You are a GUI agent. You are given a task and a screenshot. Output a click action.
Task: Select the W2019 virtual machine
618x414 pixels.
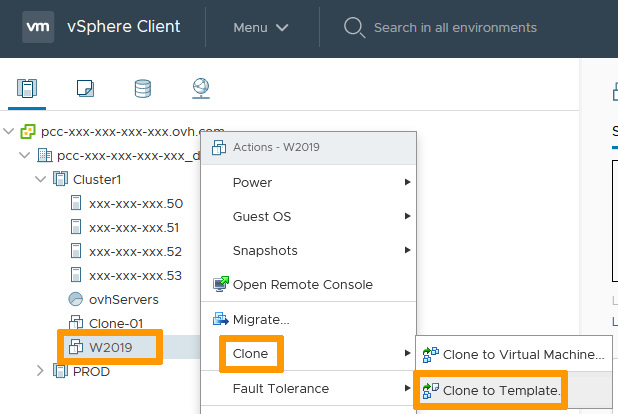(x=110, y=347)
